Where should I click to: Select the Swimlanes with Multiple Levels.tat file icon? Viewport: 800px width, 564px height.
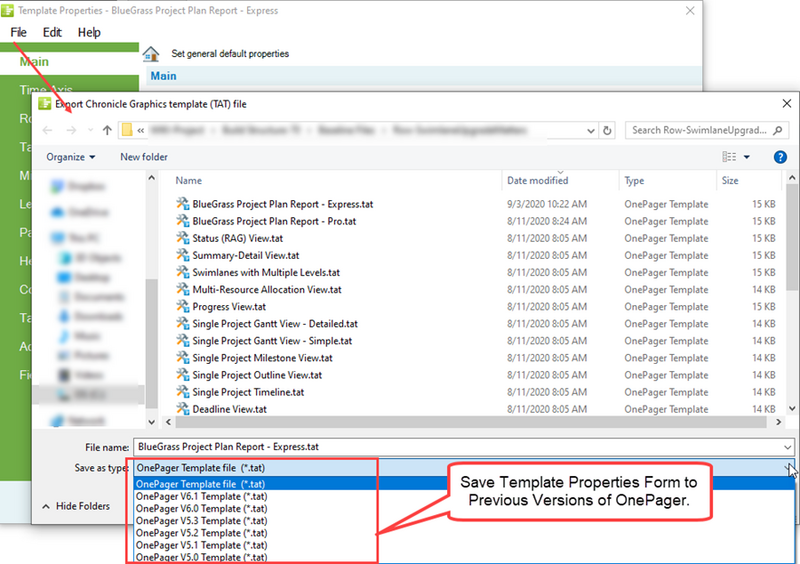(183, 272)
